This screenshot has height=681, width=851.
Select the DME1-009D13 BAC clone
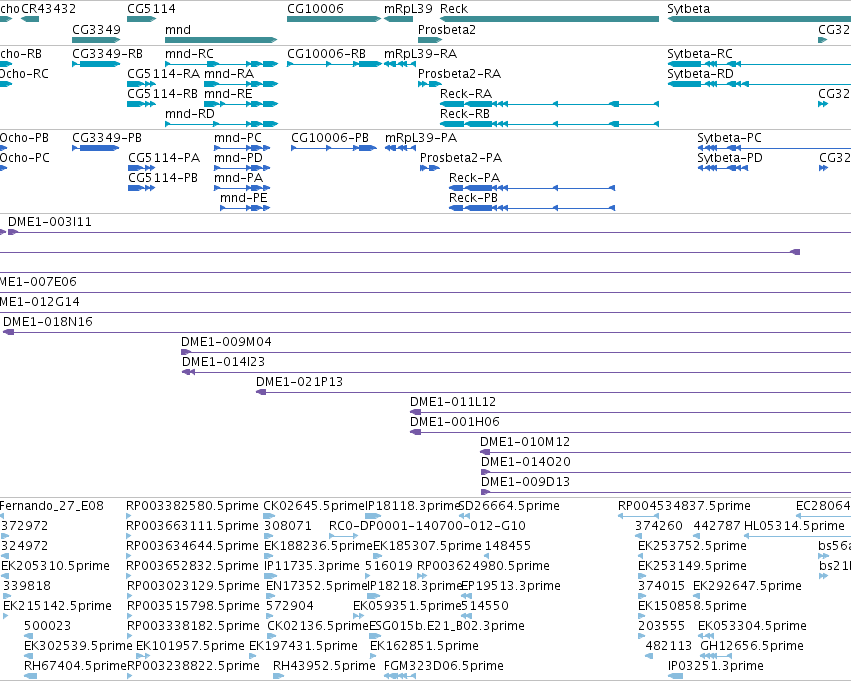point(666,492)
